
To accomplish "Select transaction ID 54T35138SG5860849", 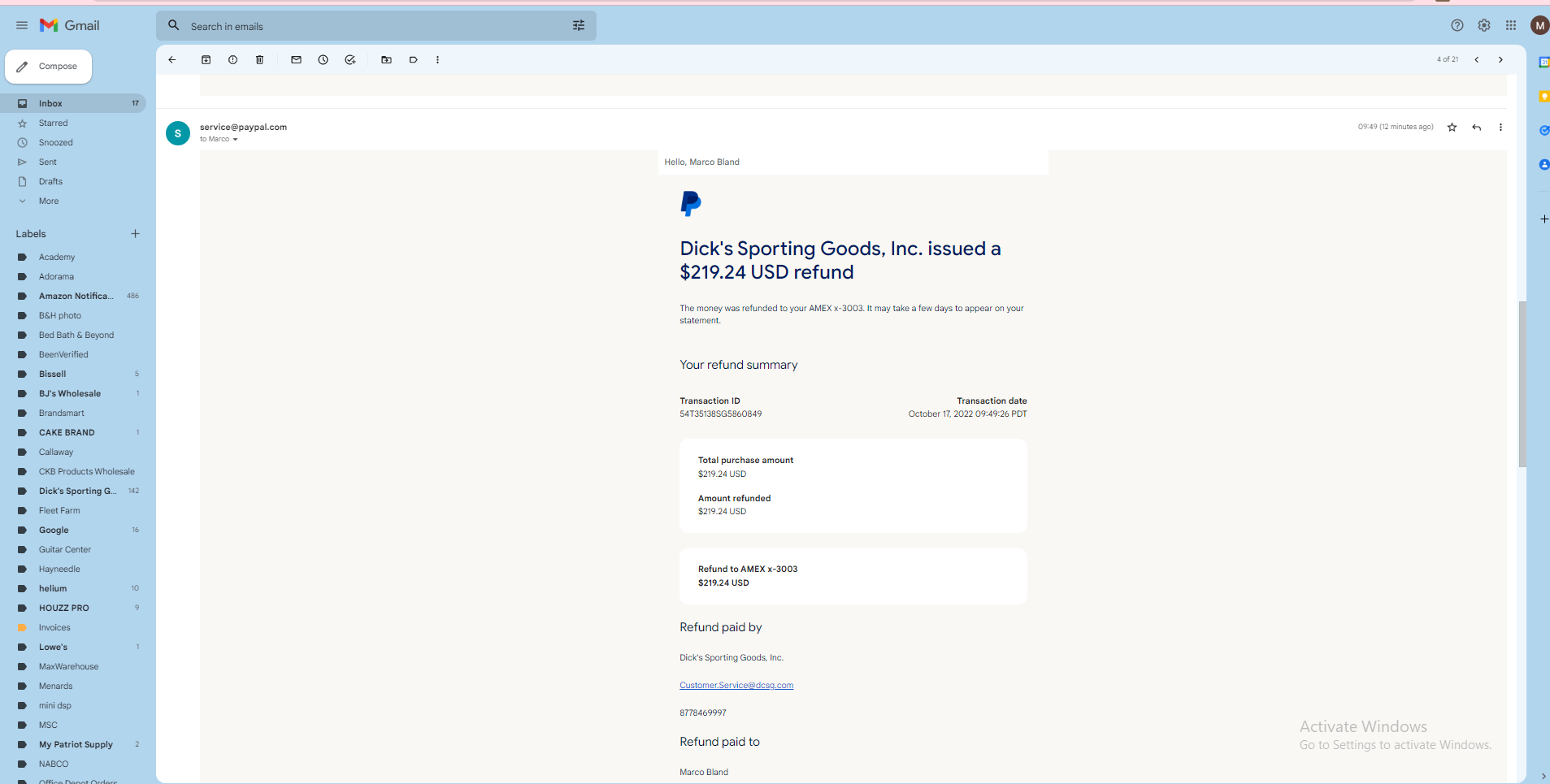I will (x=721, y=414).
